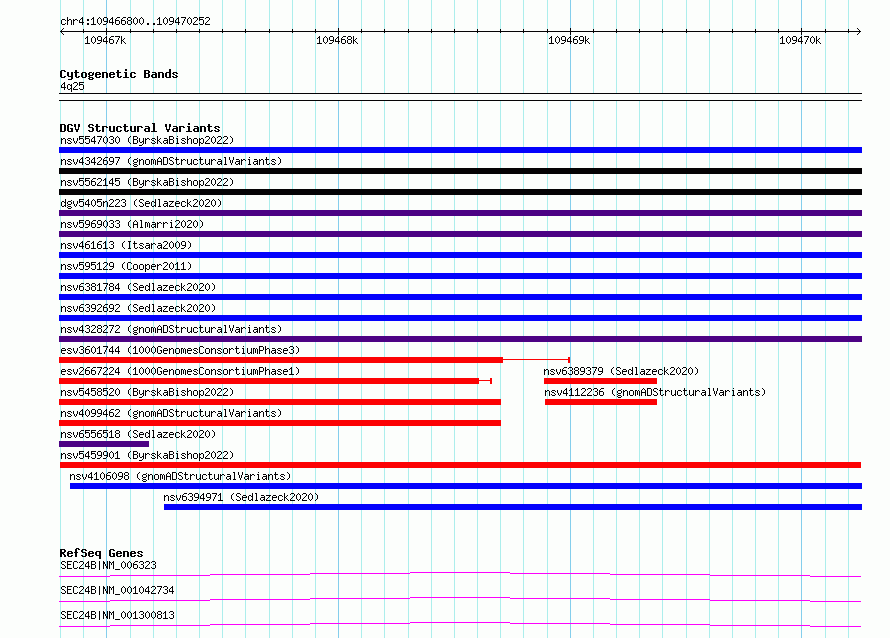Screen dimensions: 890x638
Task: Open variant label nsv461613 (Itsara2009)
Action: 126,245
